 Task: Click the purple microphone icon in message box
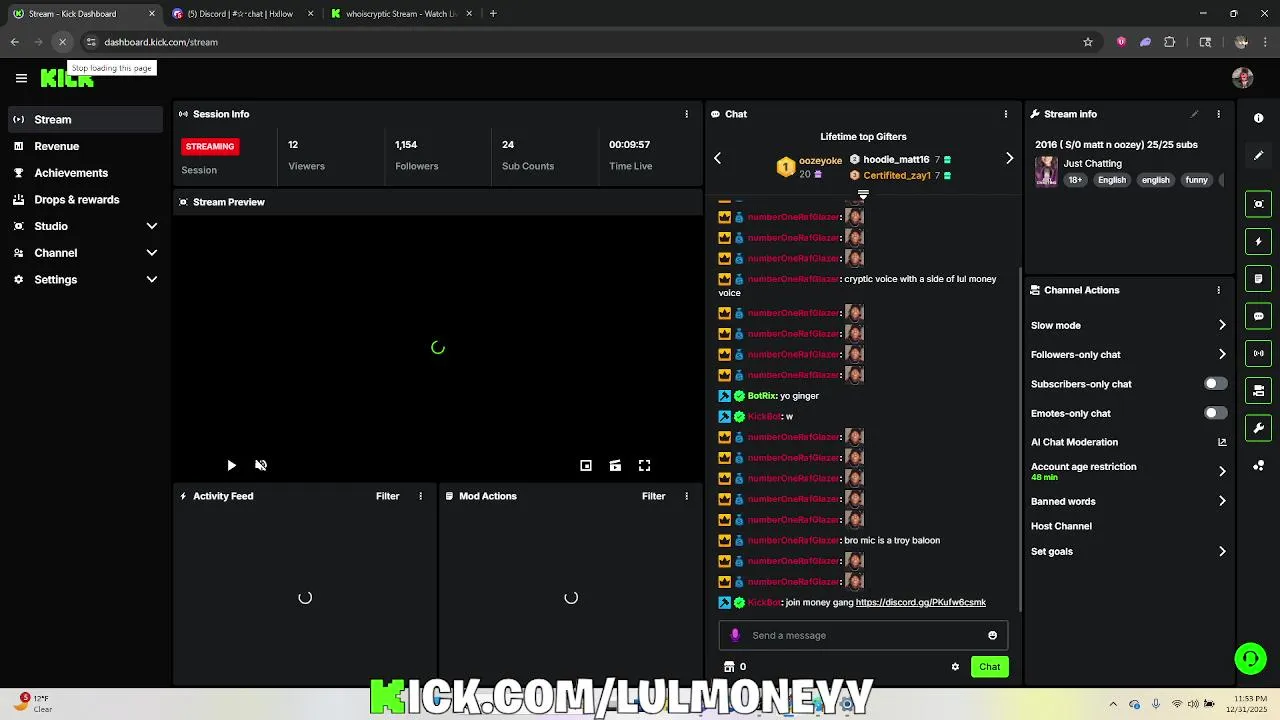pos(735,635)
